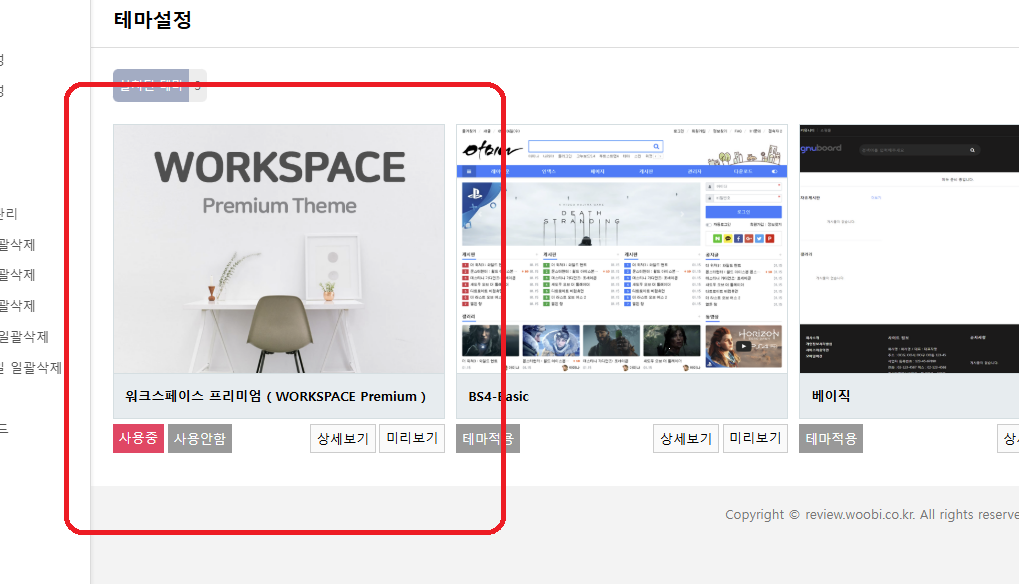The image size is (1019, 584).
Task: Apply the 베이직 theme with 테마적용
Action: pos(830,438)
